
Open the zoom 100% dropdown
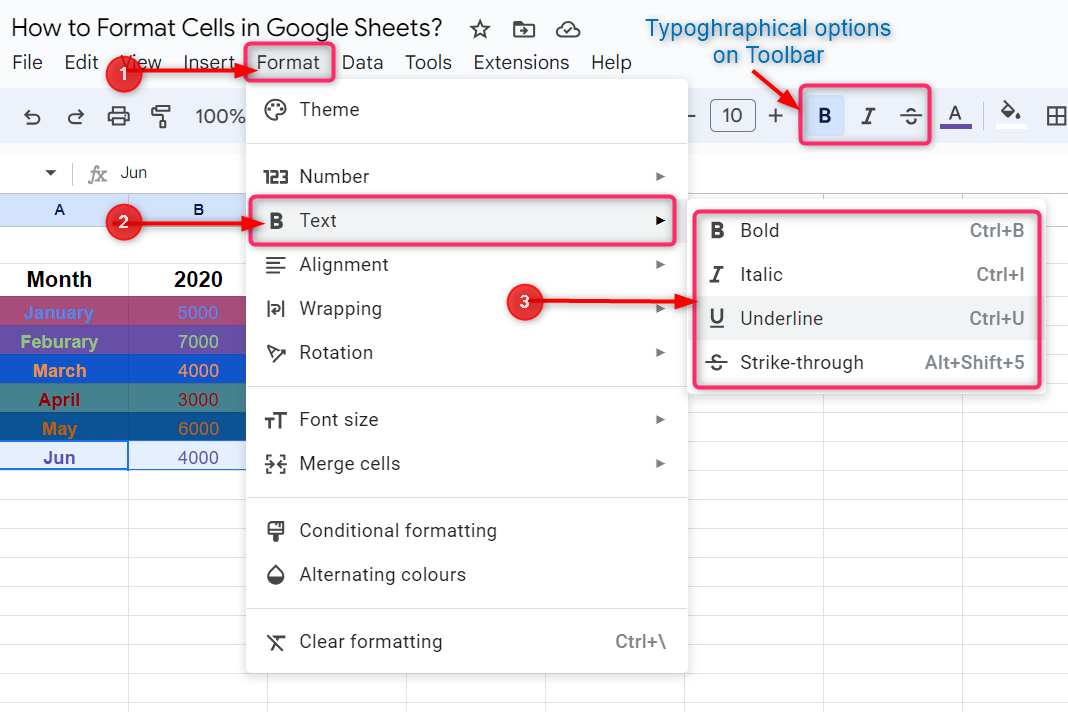220,117
